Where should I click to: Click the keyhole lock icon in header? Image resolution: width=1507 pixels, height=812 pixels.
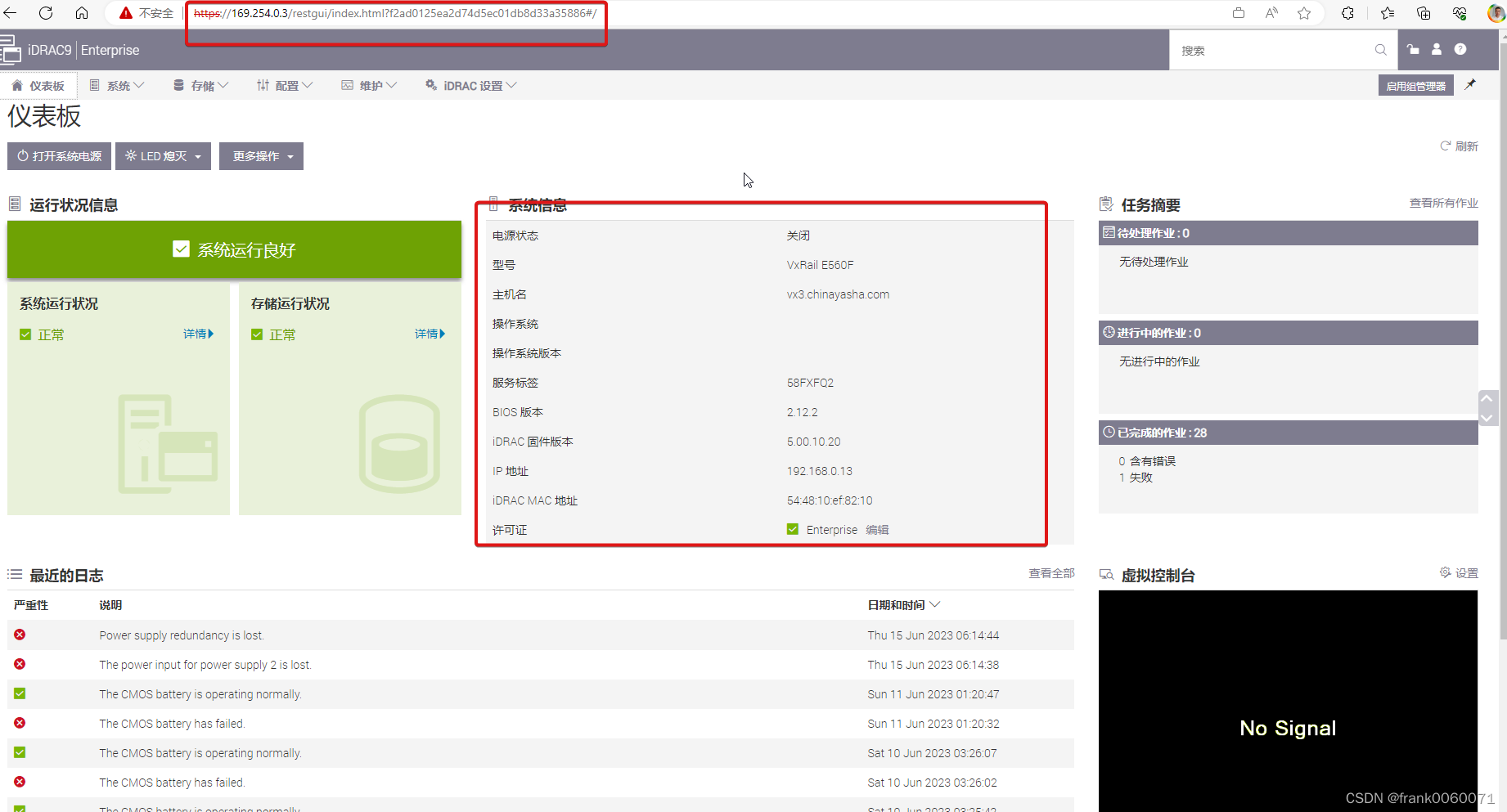click(1413, 50)
